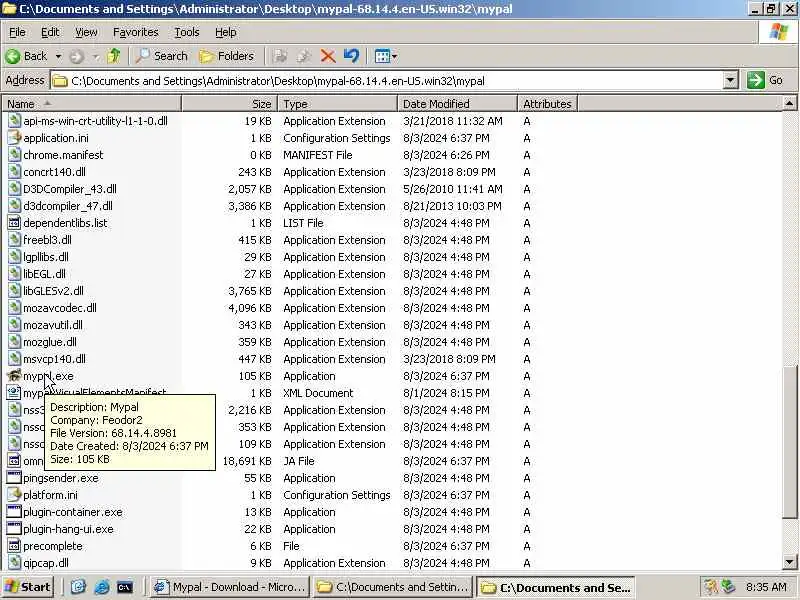Click the Go button

pyautogui.click(x=765, y=81)
